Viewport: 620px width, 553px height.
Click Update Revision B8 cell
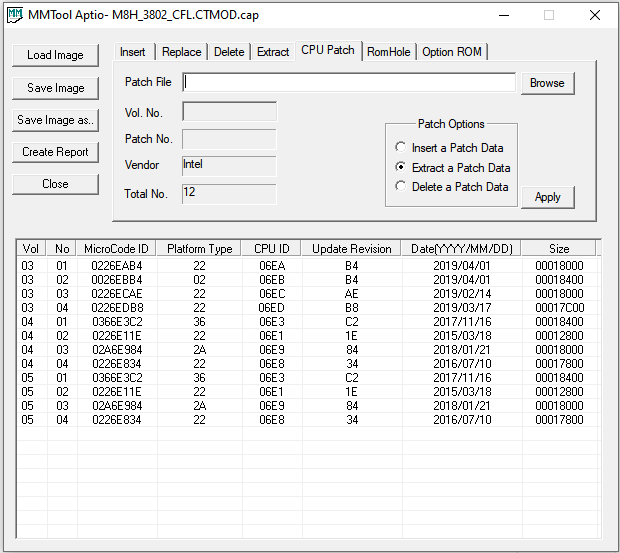pyautogui.click(x=352, y=308)
